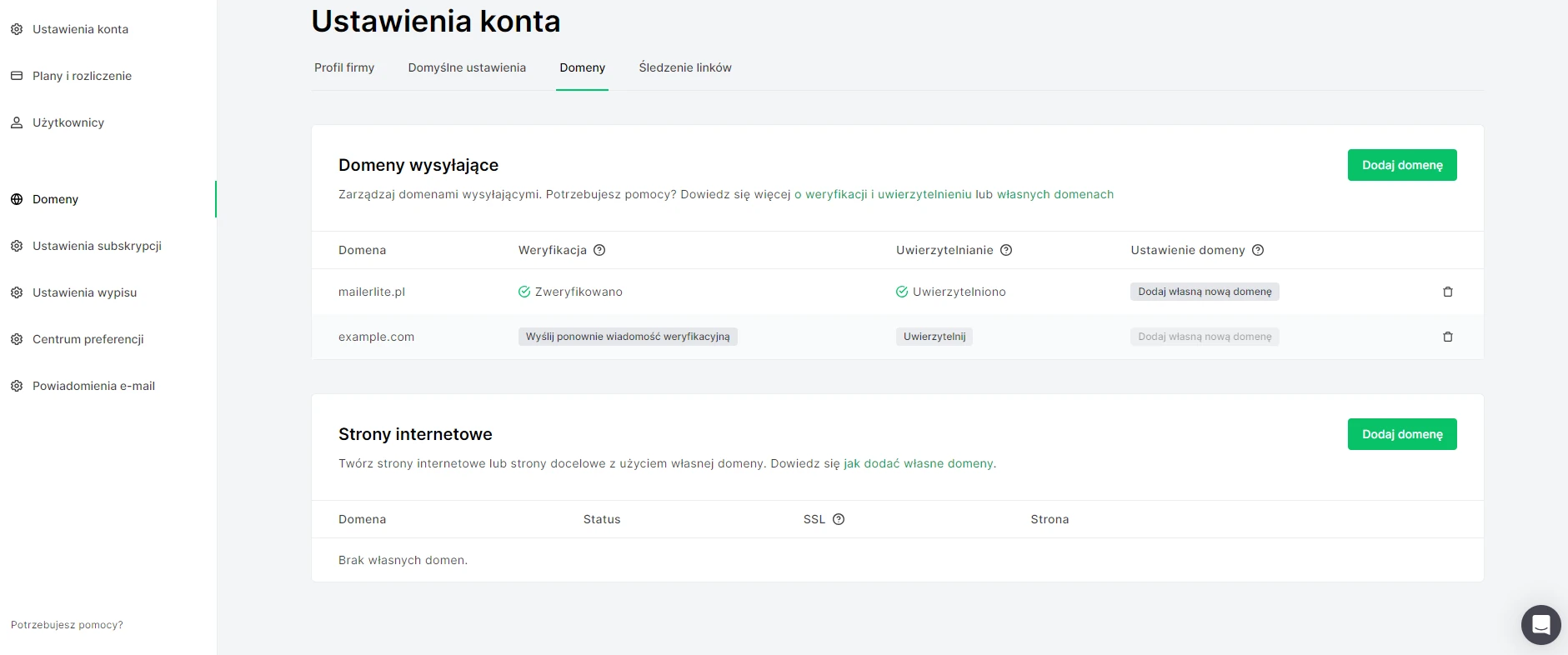This screenshot has height=655, width=1568.
Task: Click help icon beside Uwierzytelnianie header
Action: 1006,250
